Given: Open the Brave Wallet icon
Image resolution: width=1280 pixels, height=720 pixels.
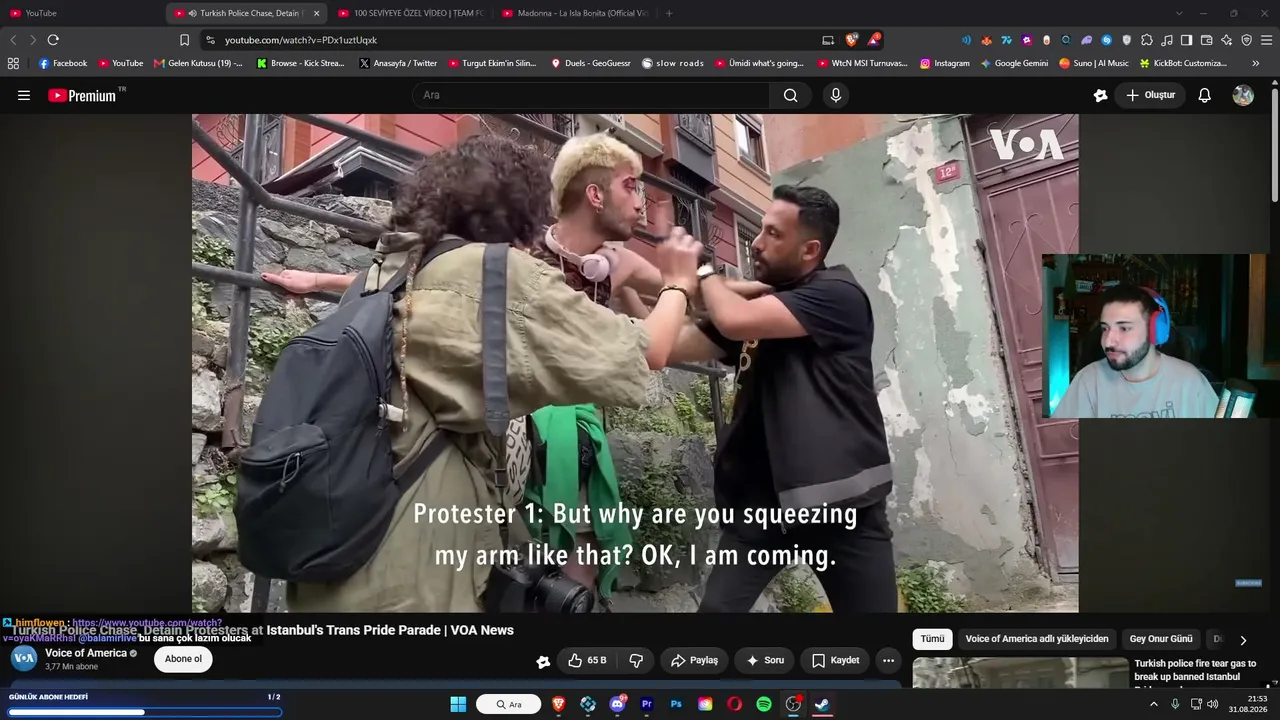Looking at the screenshot, I should pos(1206,40).
